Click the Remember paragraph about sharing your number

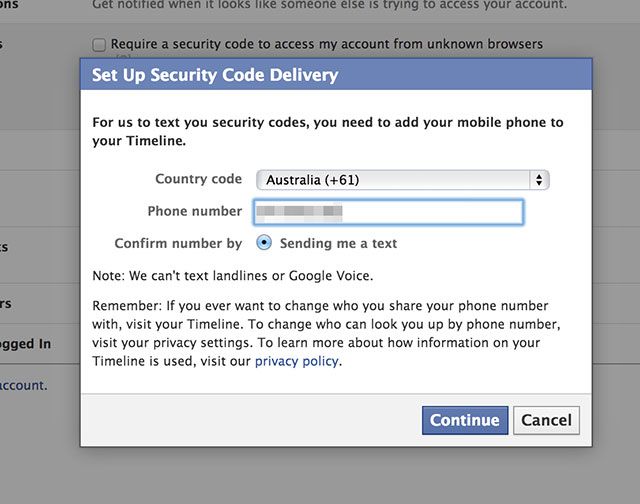(328, 333)
